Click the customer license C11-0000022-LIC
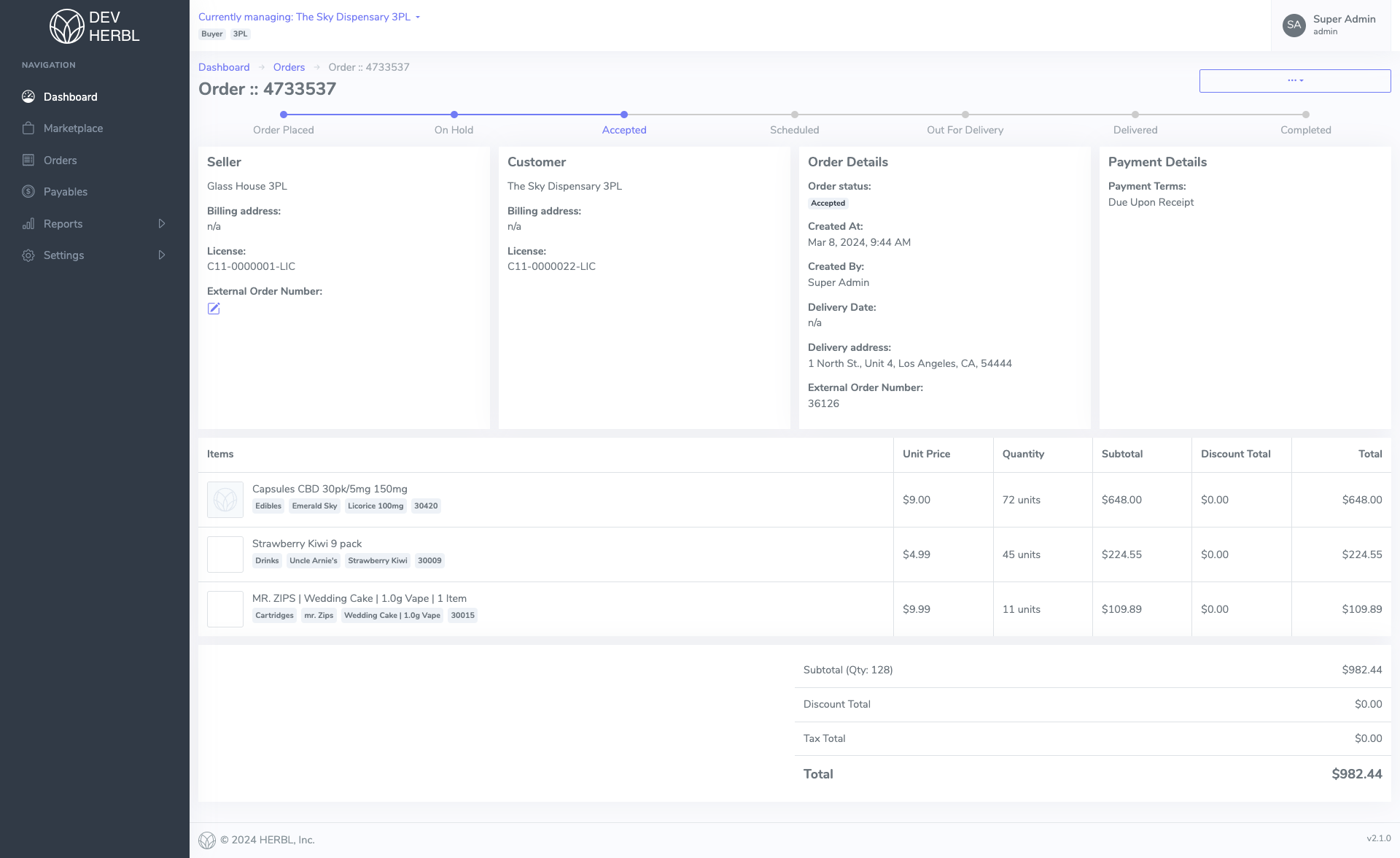Image resolution: width=1400 pixels, height=858 pixels. (551, 266)
